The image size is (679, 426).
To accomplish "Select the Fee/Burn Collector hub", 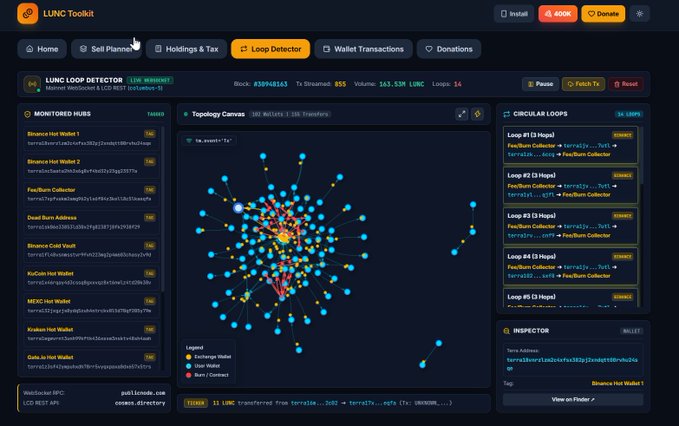I will (x=91, y=194).
